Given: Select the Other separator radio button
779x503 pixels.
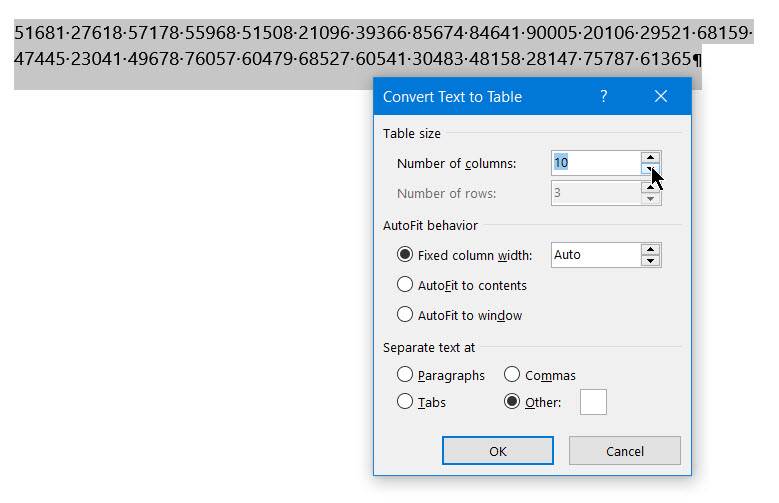Looking at the screenshot, I should pos(512,402).
